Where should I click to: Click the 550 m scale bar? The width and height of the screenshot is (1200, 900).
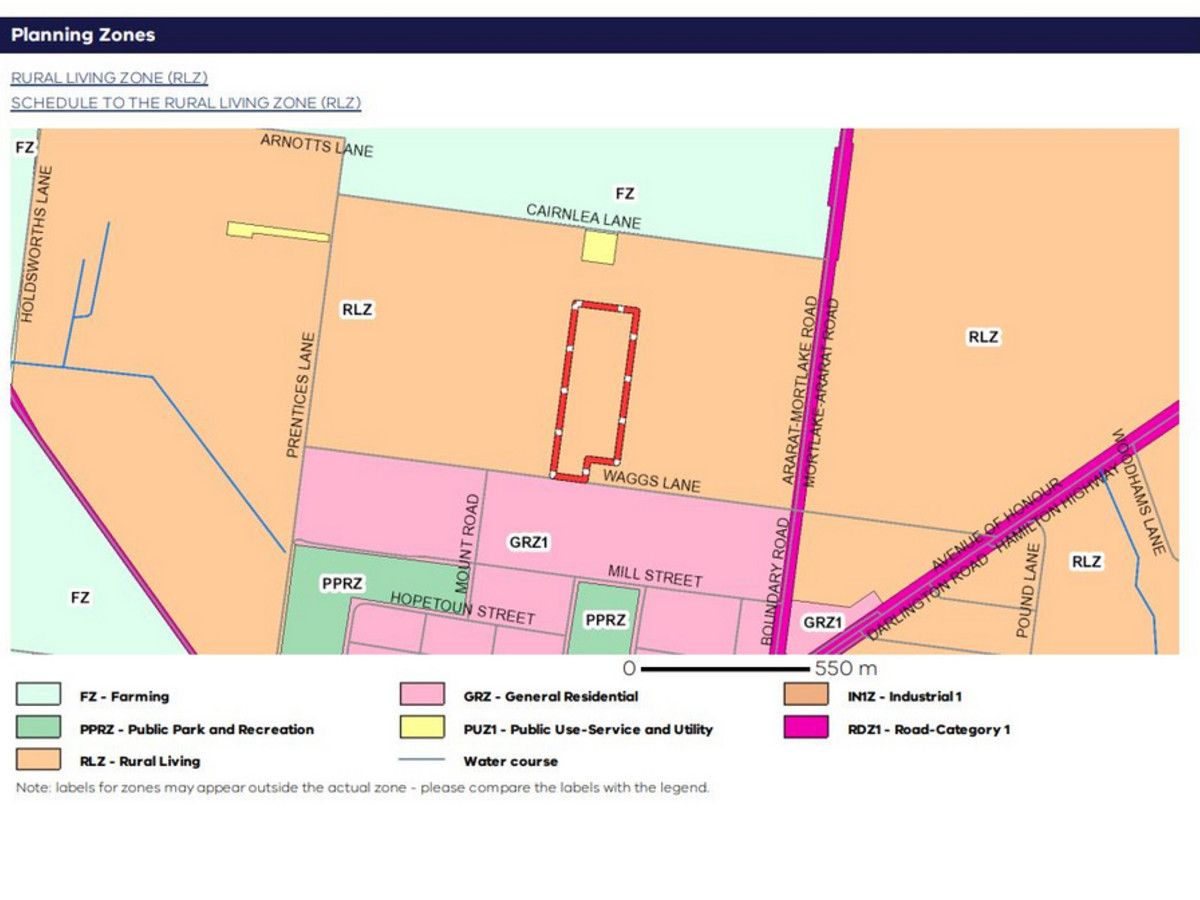[x=723, y=668]
